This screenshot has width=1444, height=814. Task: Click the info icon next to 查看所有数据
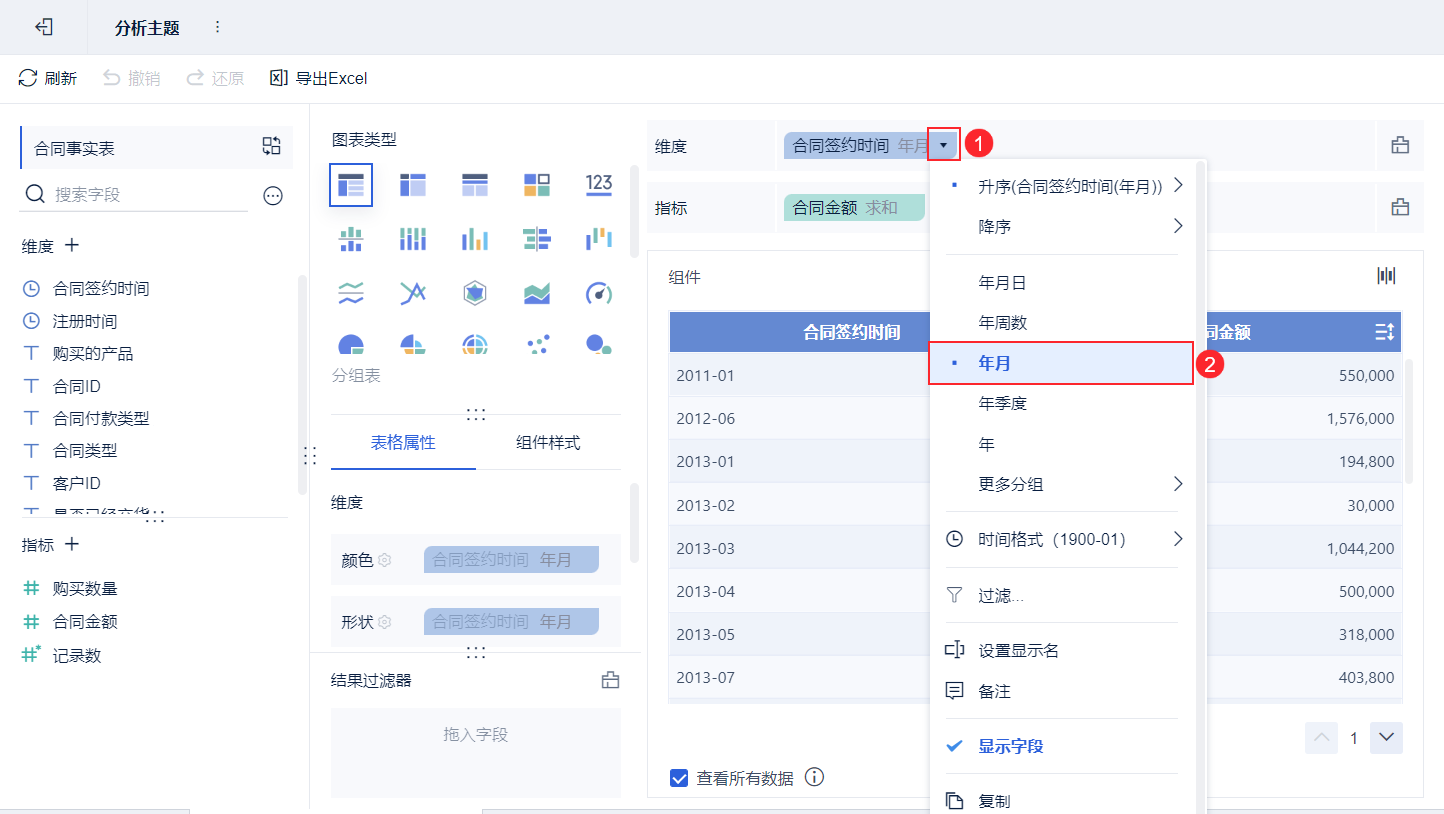pos(814,777)
